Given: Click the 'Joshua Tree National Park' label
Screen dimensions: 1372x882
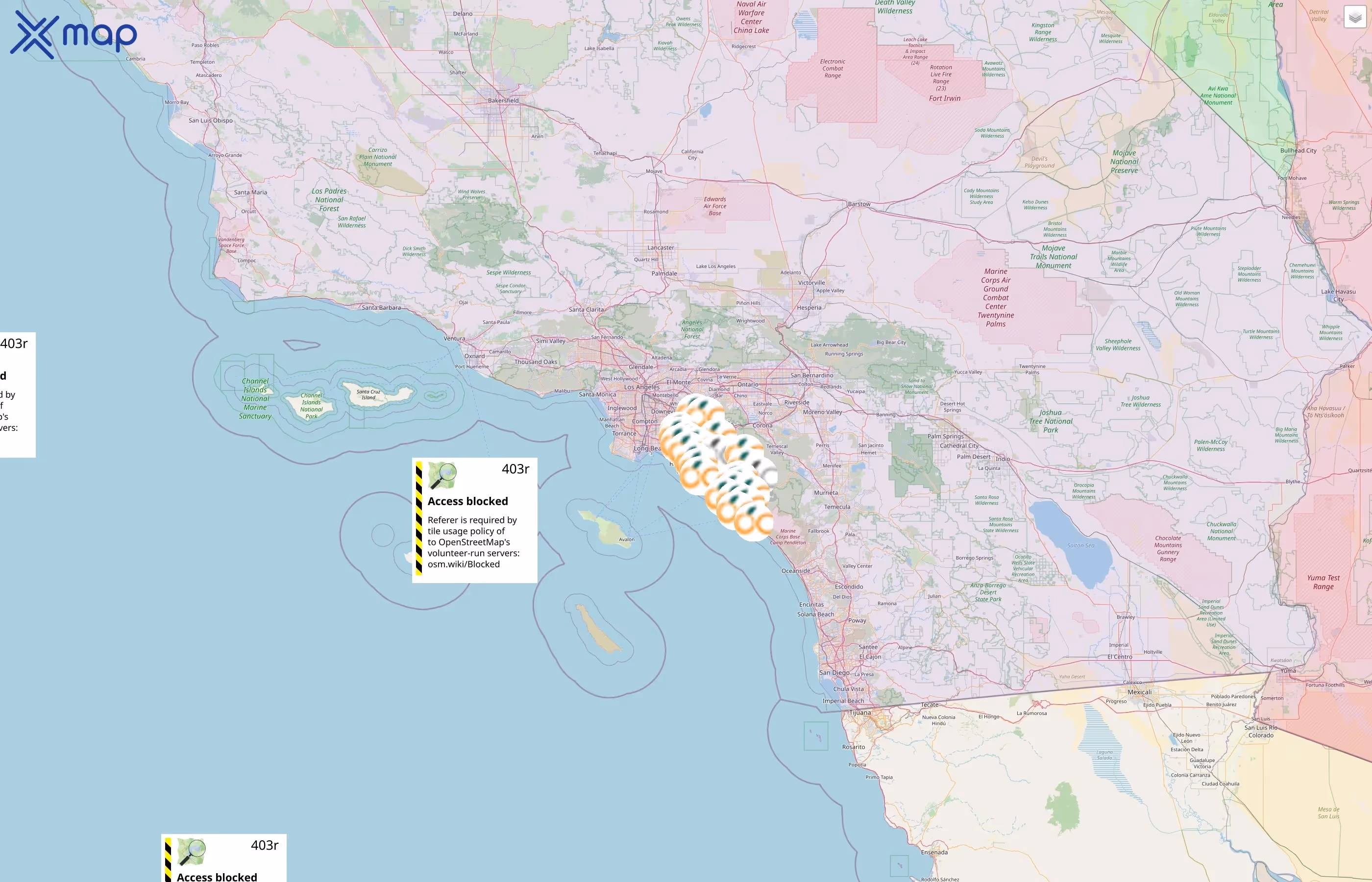Looking at the screenshot, I should (1050, 421).
